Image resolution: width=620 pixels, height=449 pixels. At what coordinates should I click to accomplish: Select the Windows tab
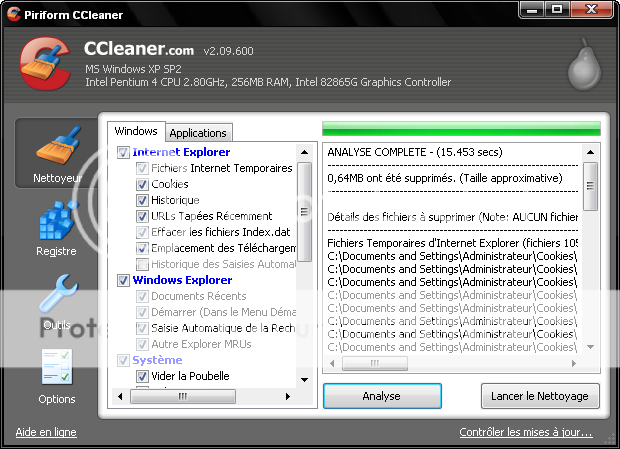pyautogui.click(x=136, y=131)
